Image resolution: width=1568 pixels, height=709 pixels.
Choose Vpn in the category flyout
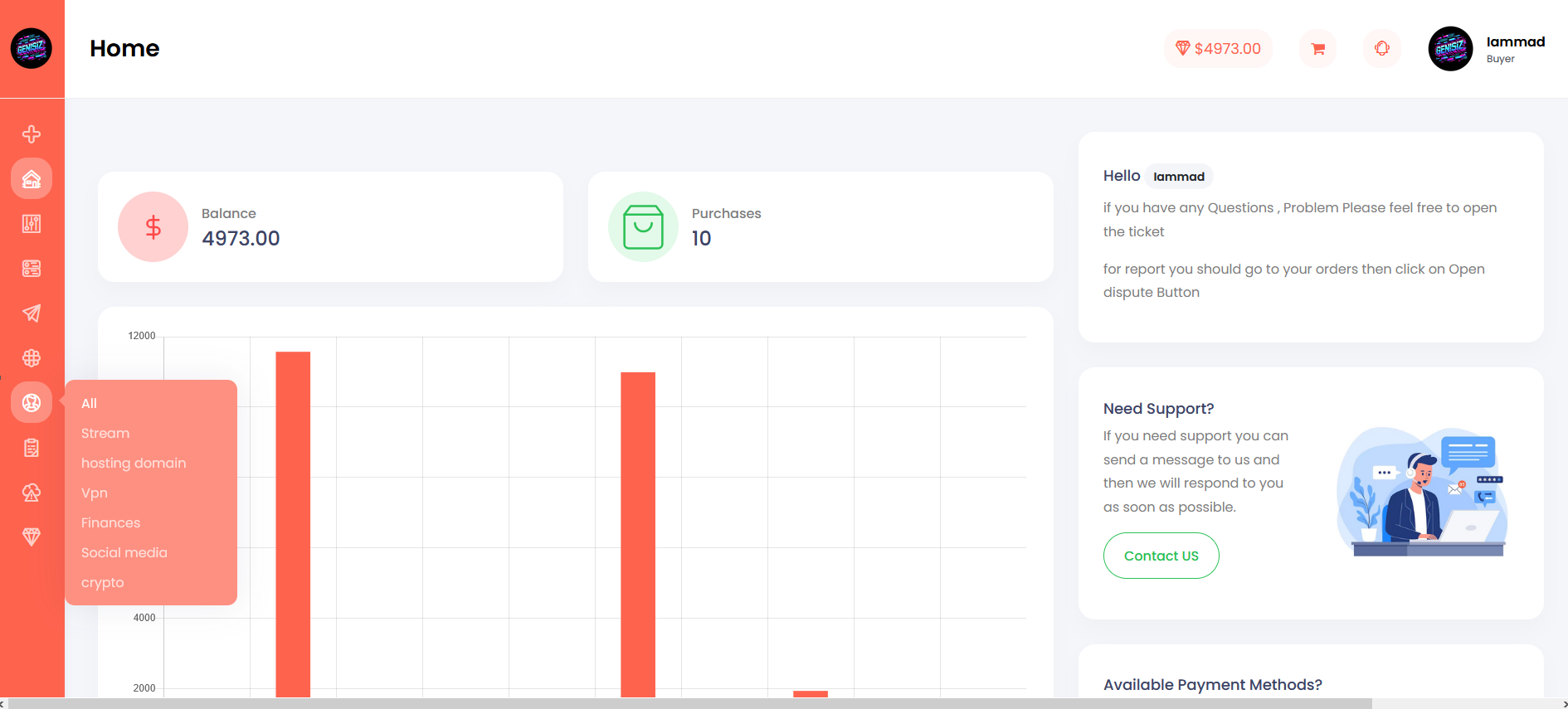95,493
